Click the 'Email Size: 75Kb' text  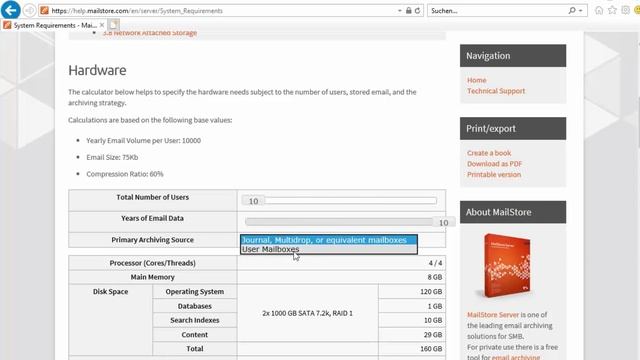point(112,157)
